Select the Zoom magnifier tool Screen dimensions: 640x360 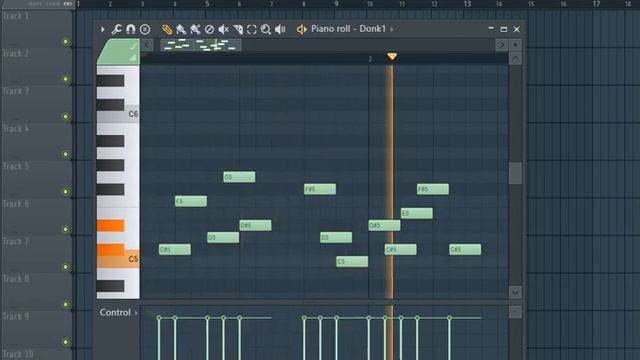point(266,29)
